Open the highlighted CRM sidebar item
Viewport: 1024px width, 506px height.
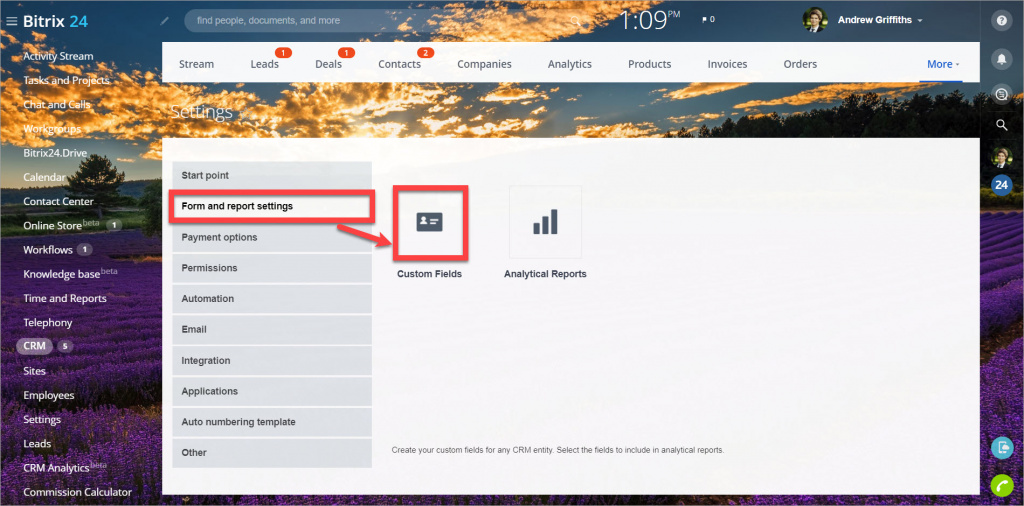coord(35,346)
